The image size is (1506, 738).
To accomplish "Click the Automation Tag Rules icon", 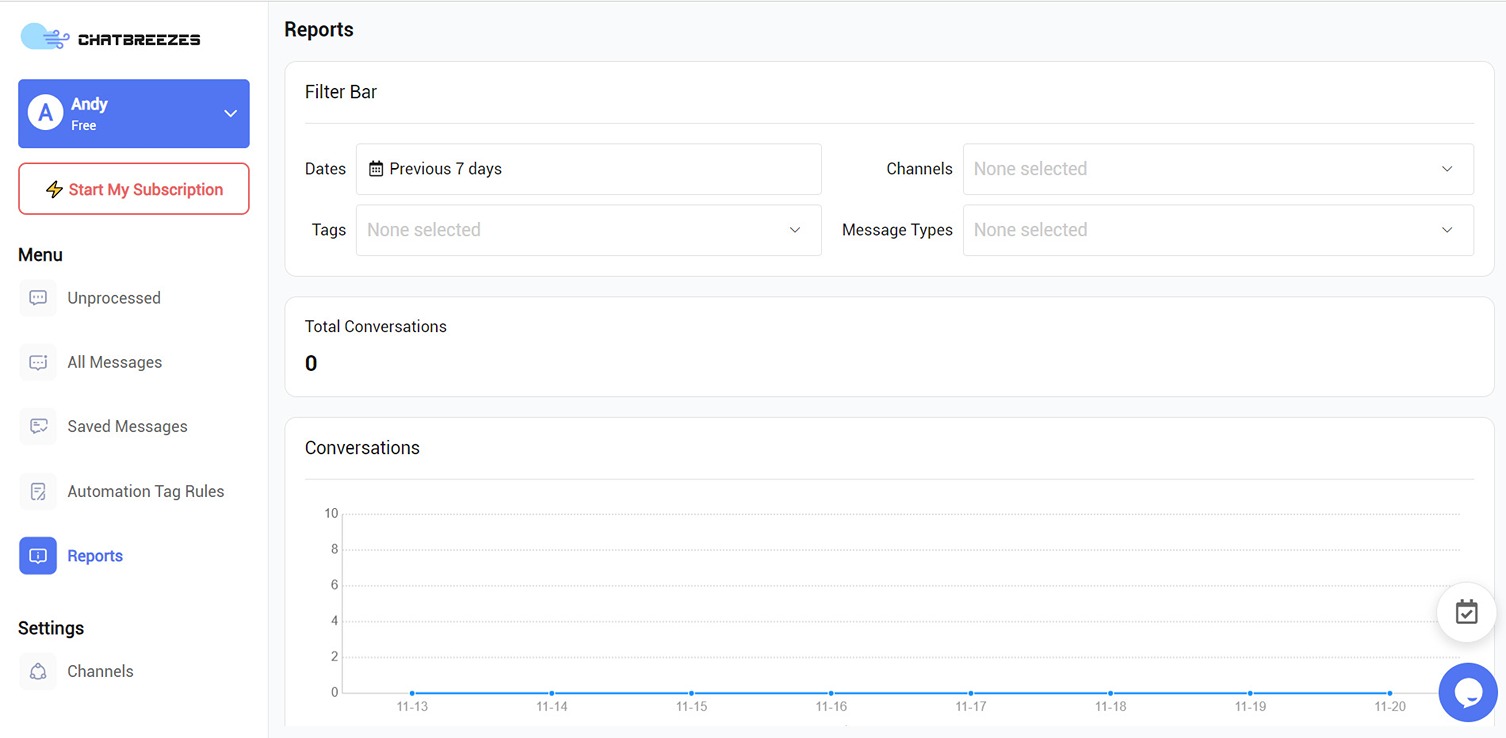I will [x=38, y=491].
